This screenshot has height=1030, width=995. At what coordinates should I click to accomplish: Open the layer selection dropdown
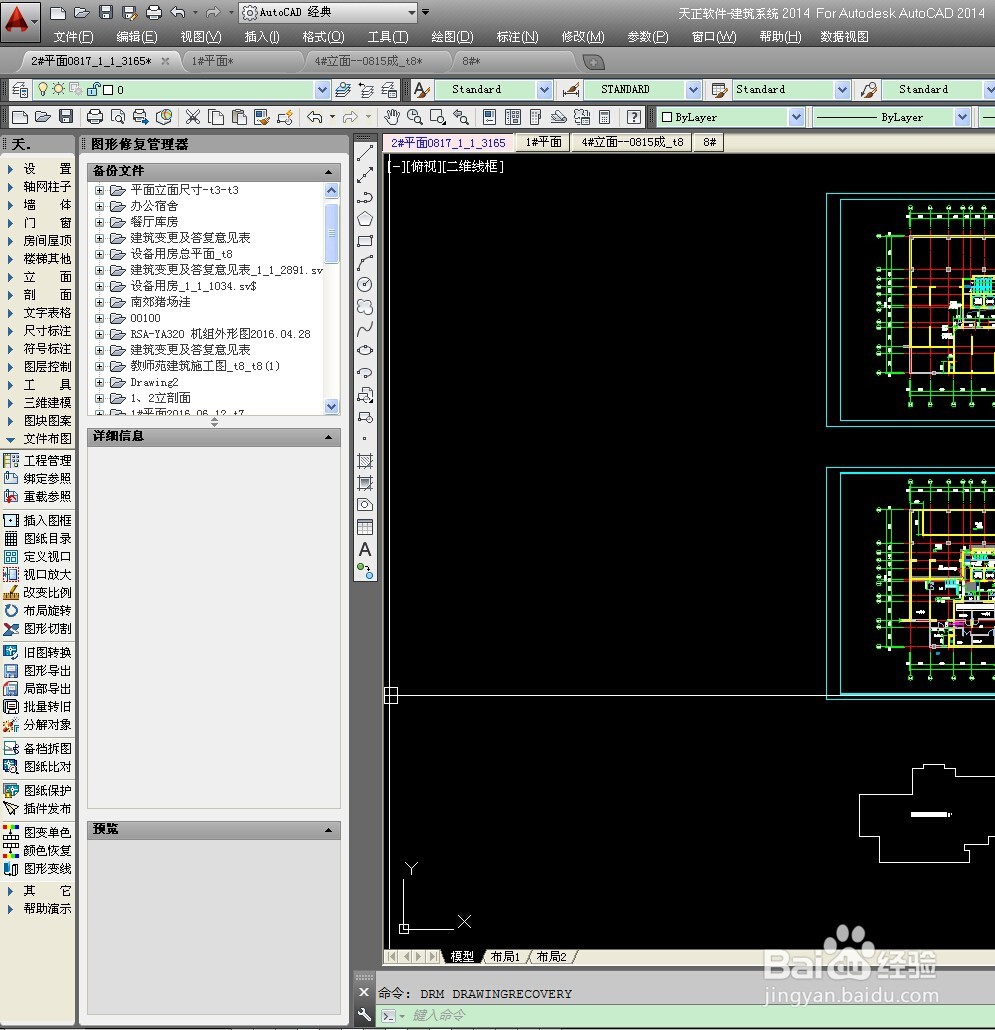click(322, 89)
